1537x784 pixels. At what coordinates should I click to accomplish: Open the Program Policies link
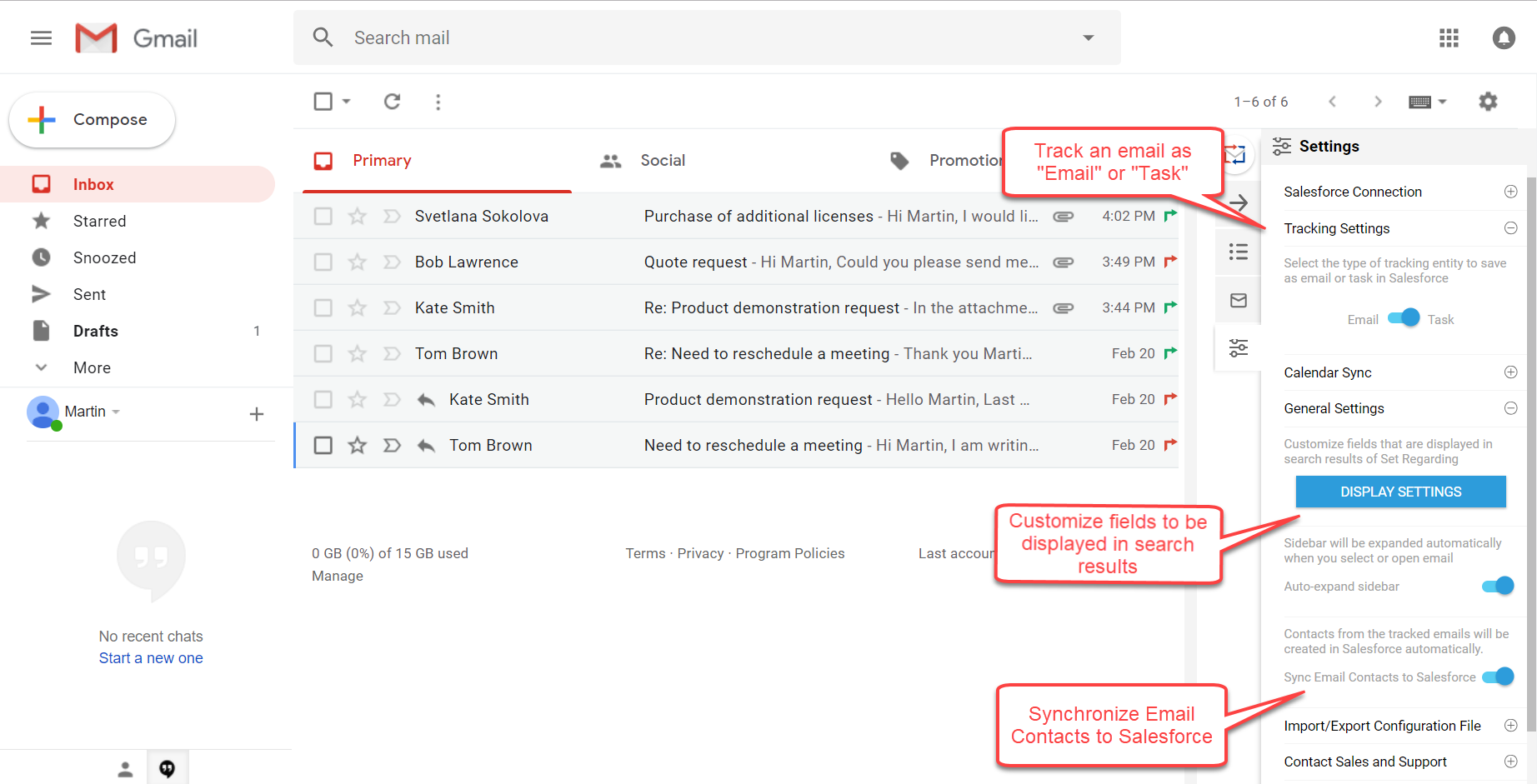click(790, 553)
